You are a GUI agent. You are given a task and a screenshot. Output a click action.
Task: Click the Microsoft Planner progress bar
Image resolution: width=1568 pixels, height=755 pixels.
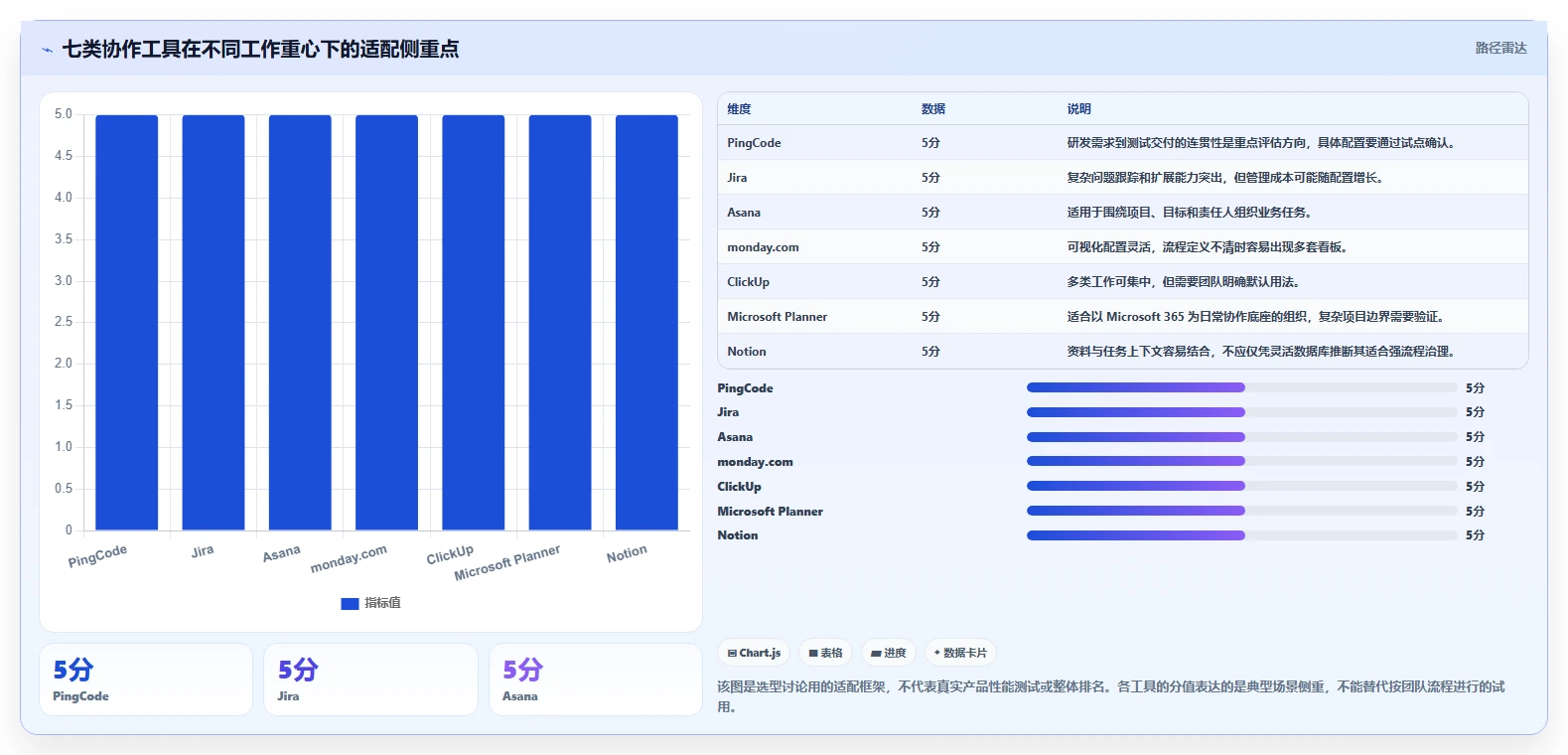tap(1242, 511)
